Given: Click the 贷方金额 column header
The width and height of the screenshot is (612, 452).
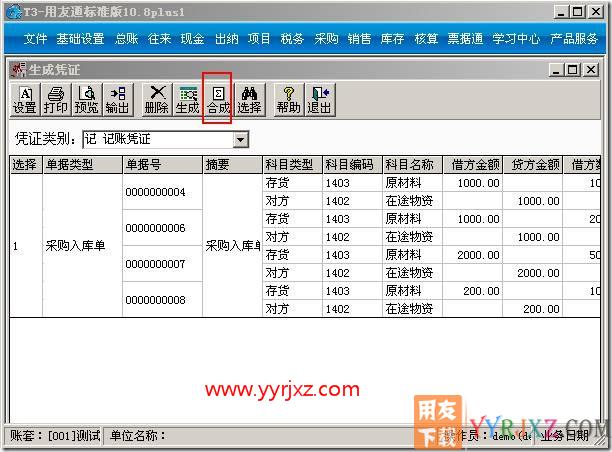Looking at the screenshot, I should 533,165.
